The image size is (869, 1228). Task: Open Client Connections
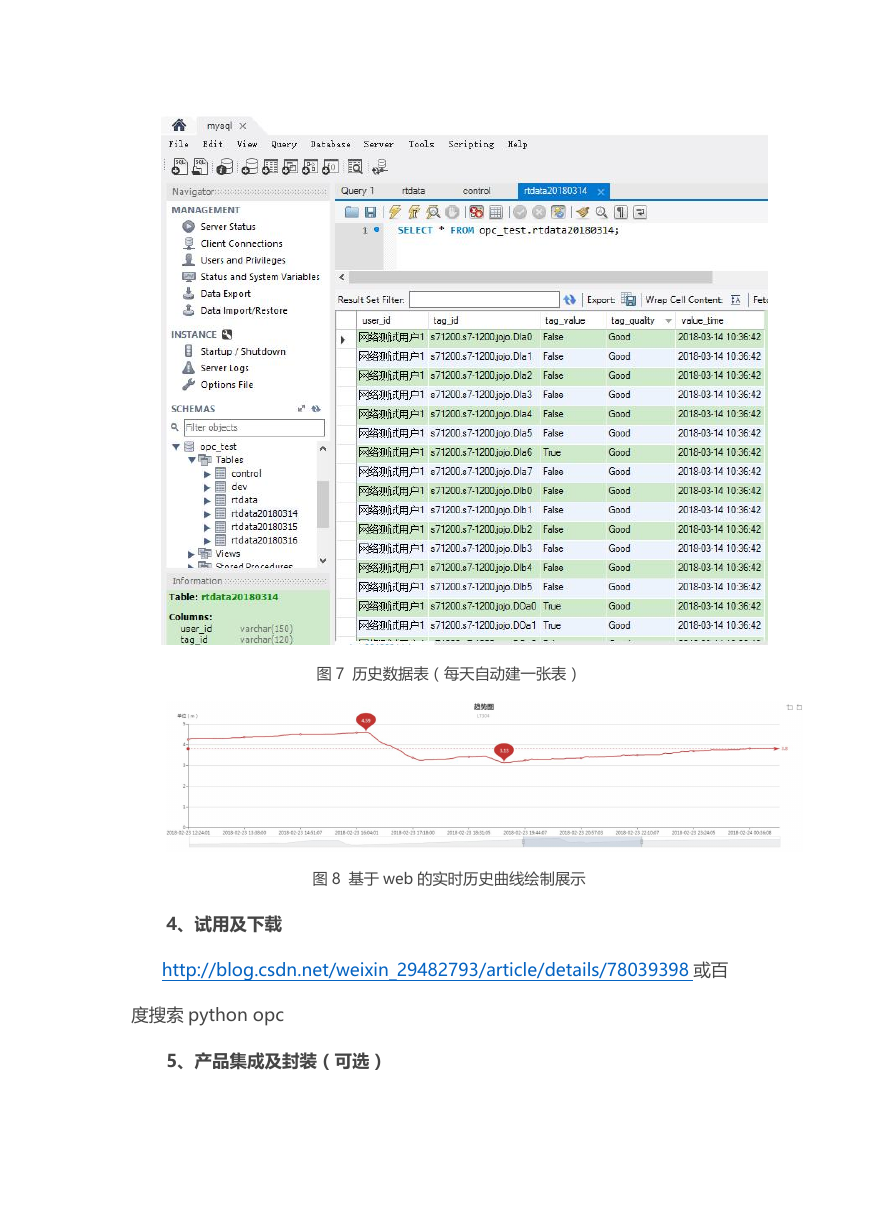click(x=241, y=244)
